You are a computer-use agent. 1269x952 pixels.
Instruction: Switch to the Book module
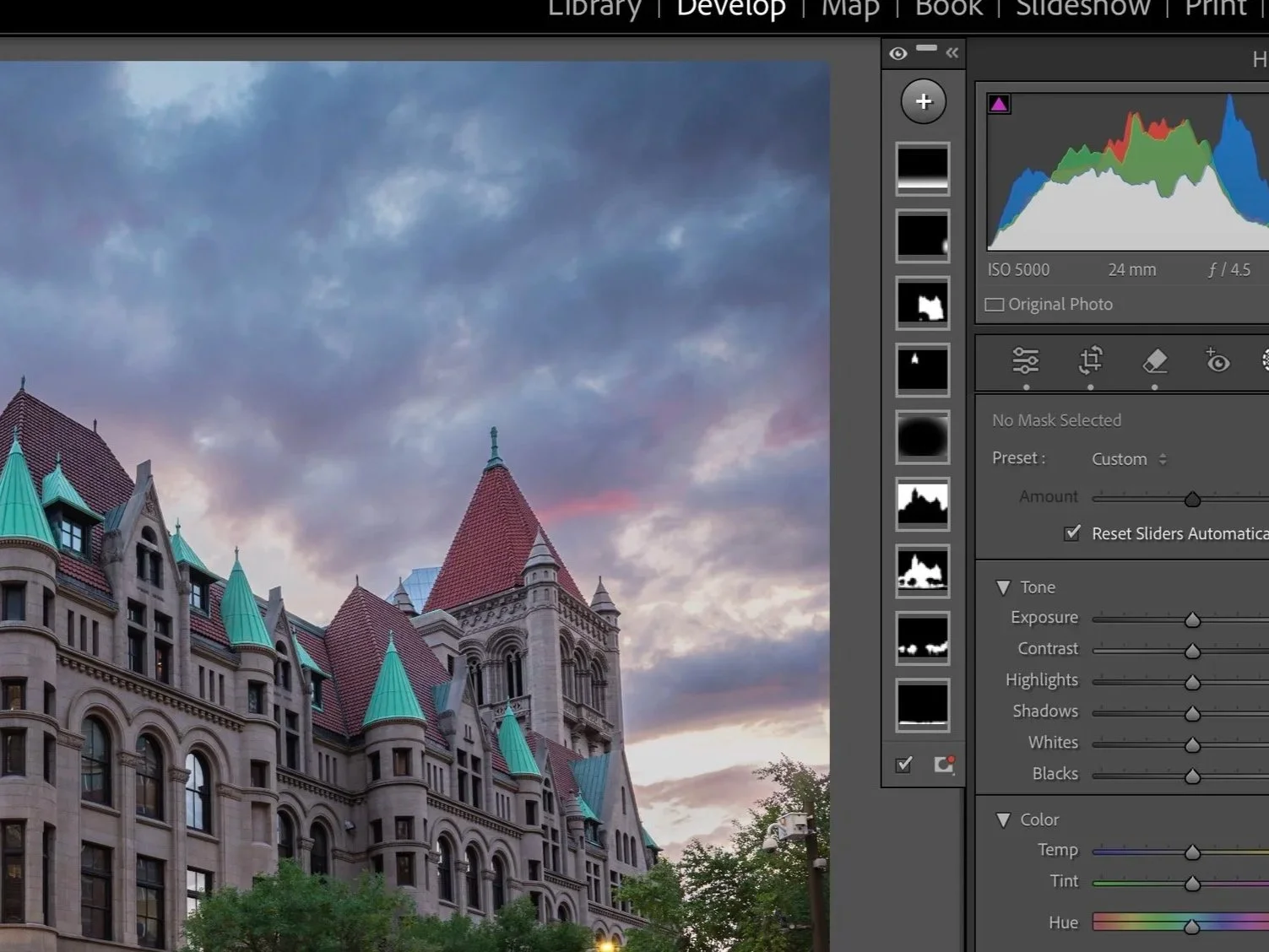pos(948,8)
